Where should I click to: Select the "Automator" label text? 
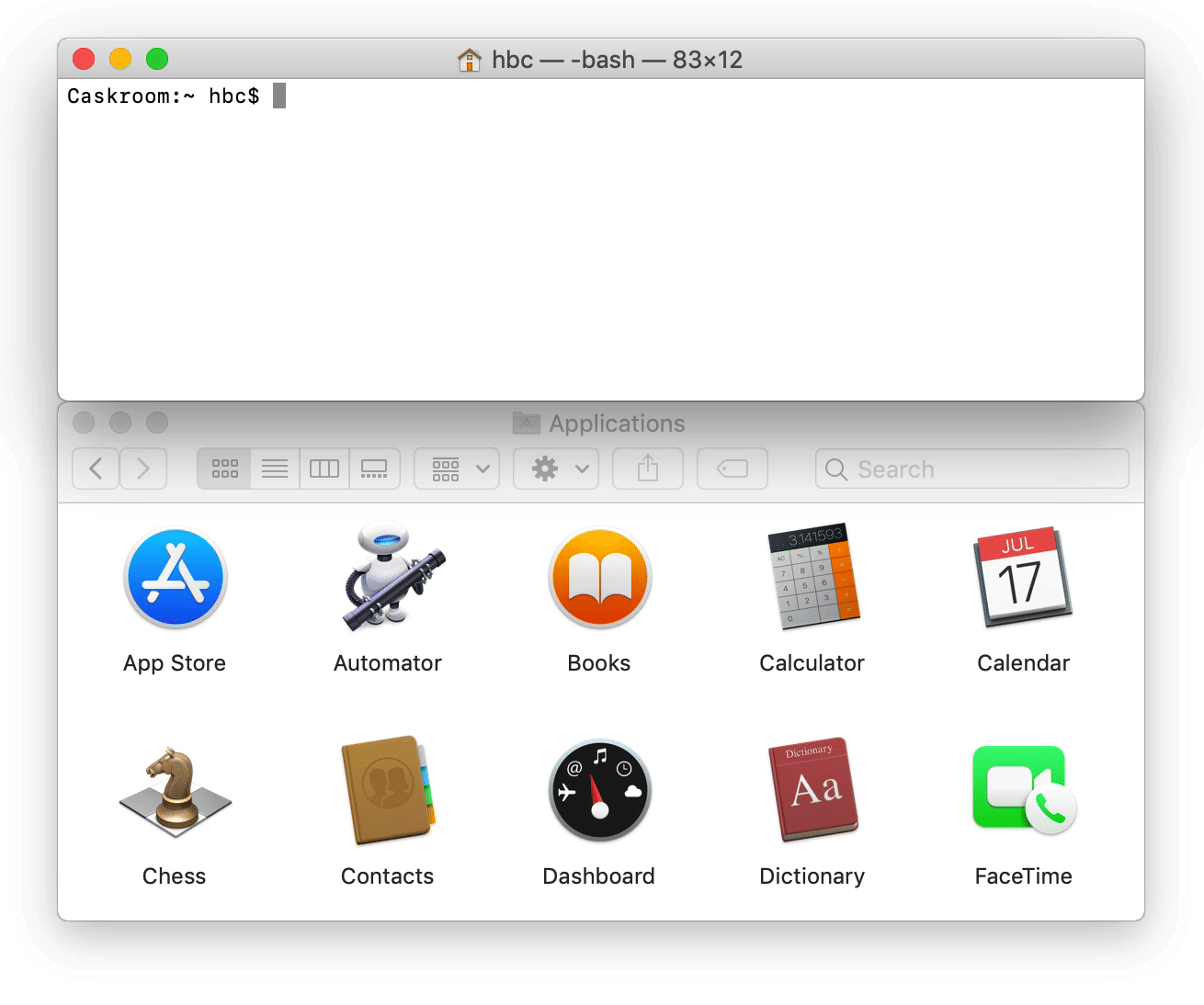click(x=388, y=663)
